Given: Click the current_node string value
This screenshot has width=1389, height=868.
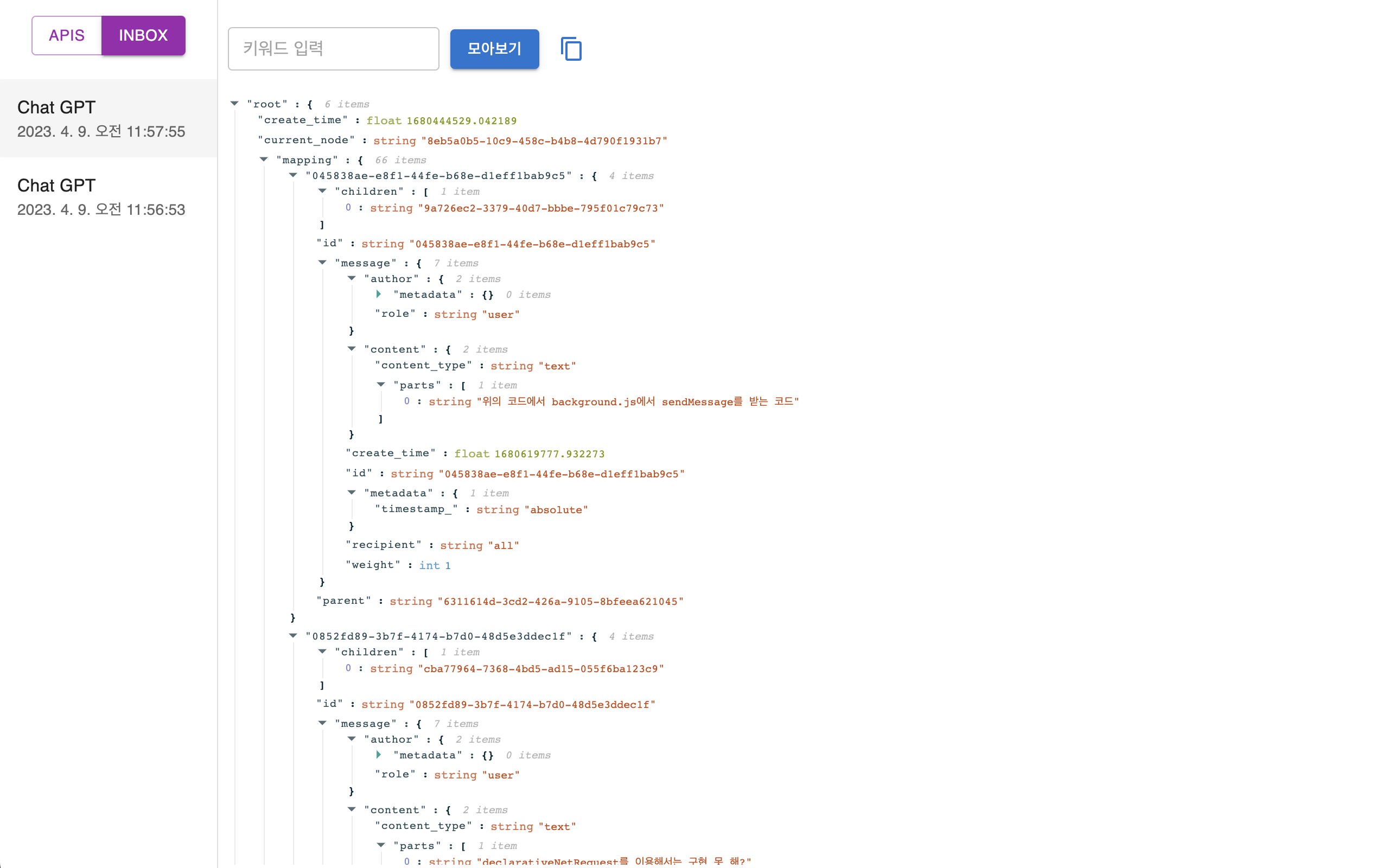Looking at the screenshot, I should coord(544,141).
